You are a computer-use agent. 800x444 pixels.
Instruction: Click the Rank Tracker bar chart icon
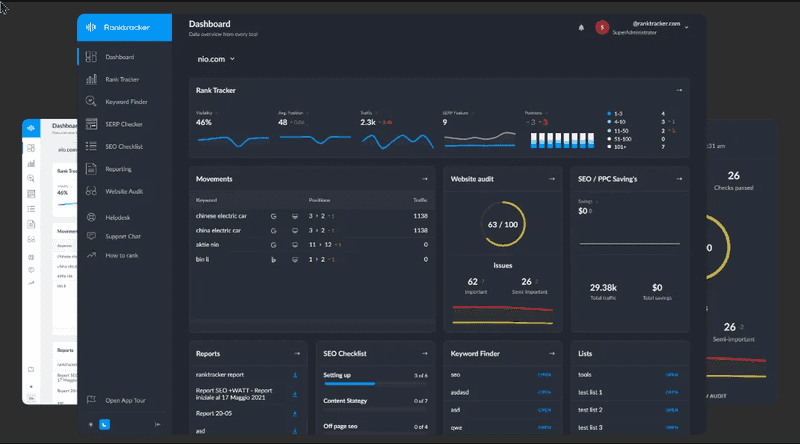click(x=91, y=79)
